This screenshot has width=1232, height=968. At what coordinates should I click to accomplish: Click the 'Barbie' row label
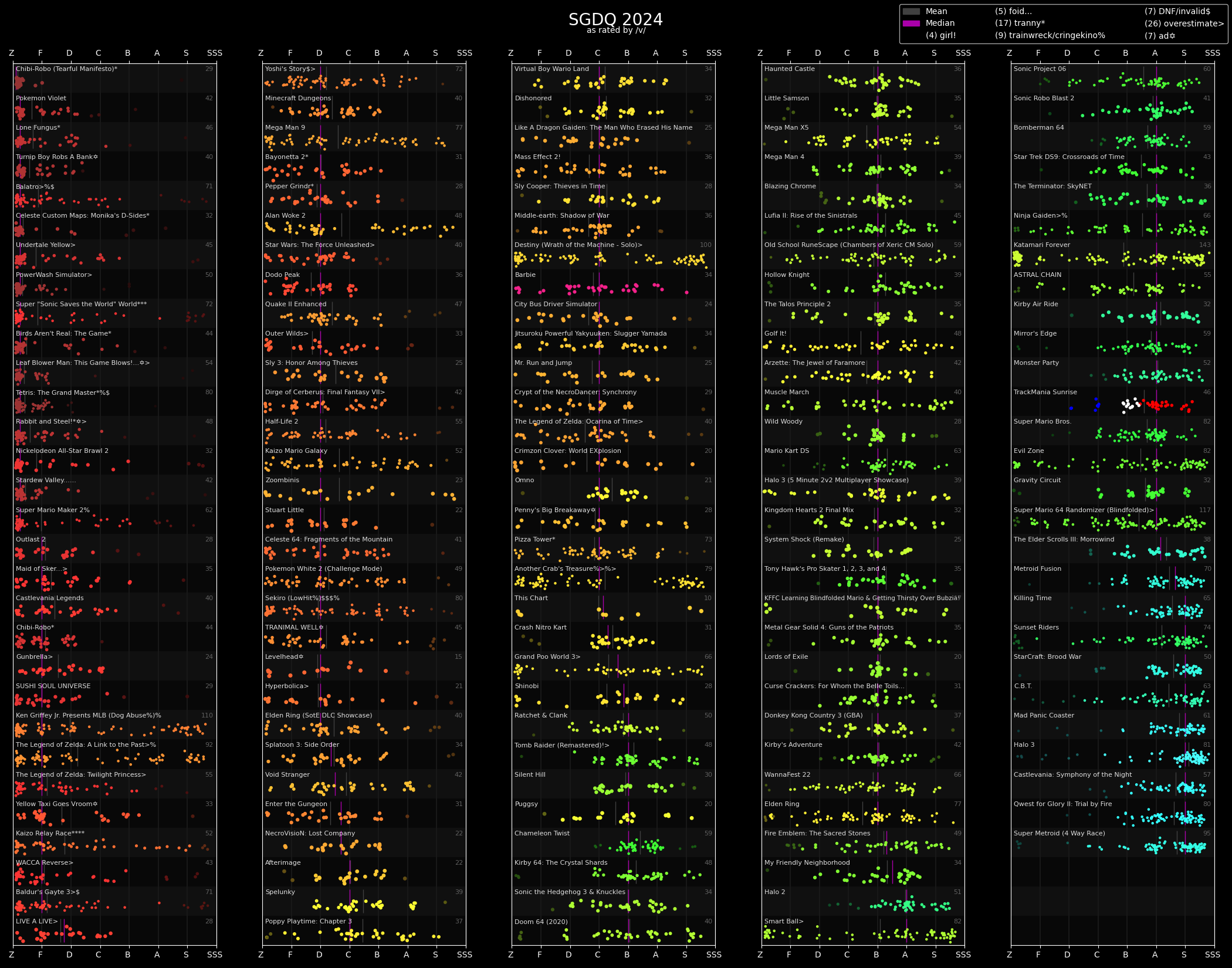pos(525,275)
